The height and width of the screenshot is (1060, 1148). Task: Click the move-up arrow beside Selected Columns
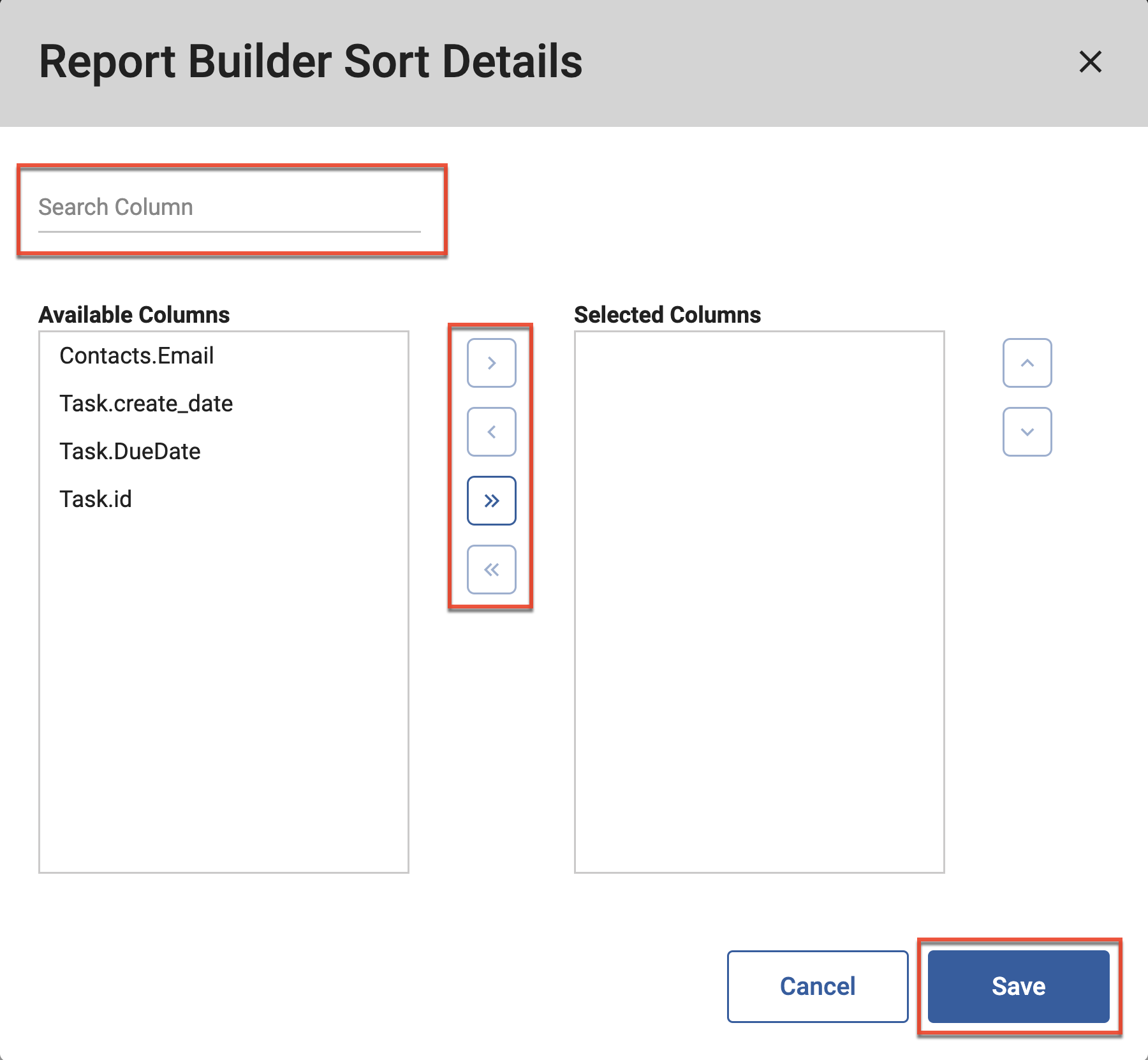pyautogui.click(x=1027, y=363)
